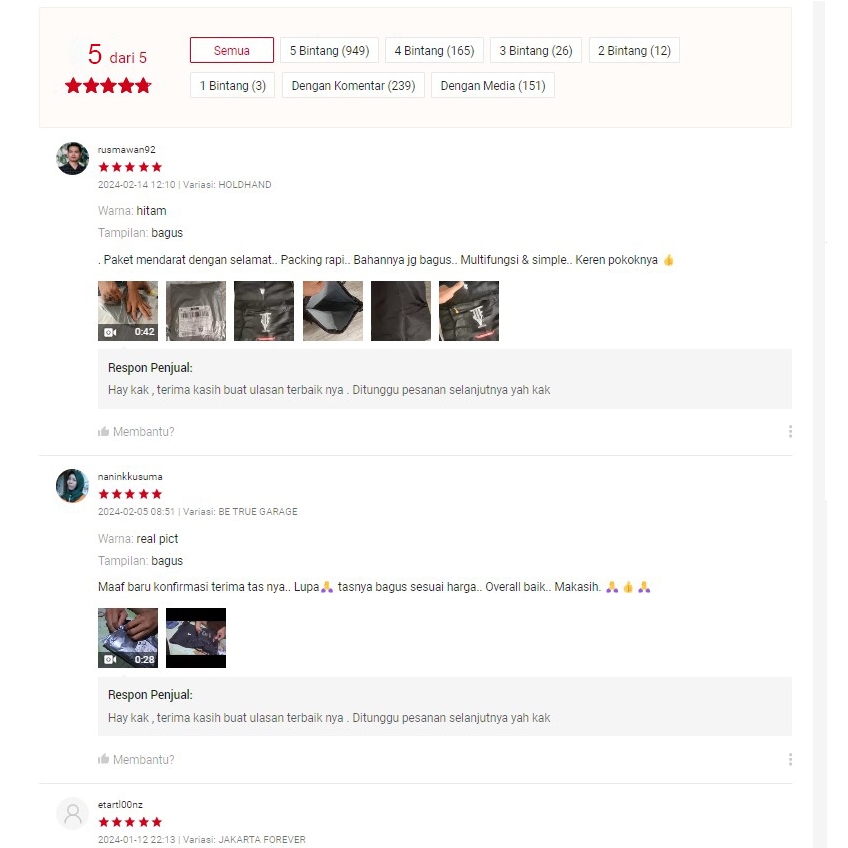Open rusmawan92's profile avatar

coord(72,158)
